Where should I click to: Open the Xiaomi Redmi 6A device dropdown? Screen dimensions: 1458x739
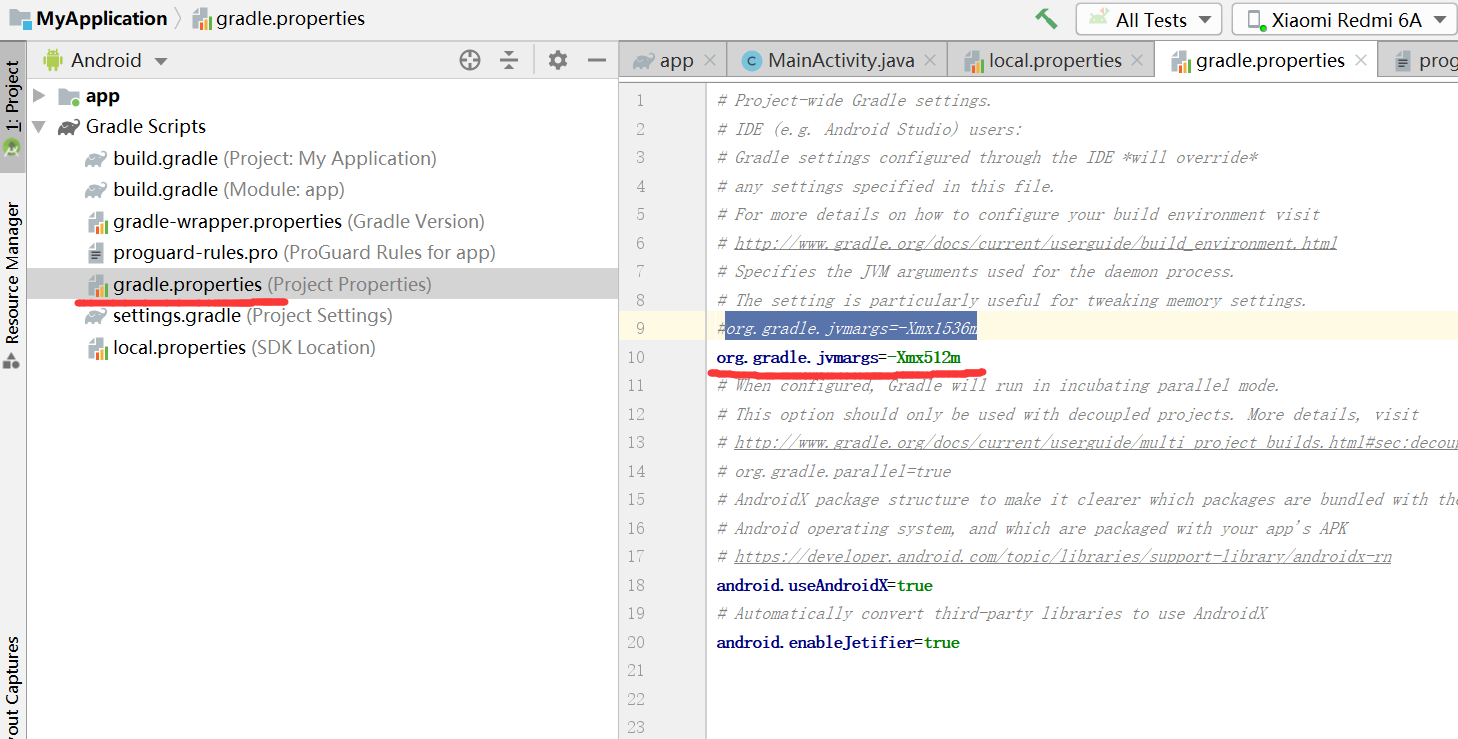(x=1344, y=20)
